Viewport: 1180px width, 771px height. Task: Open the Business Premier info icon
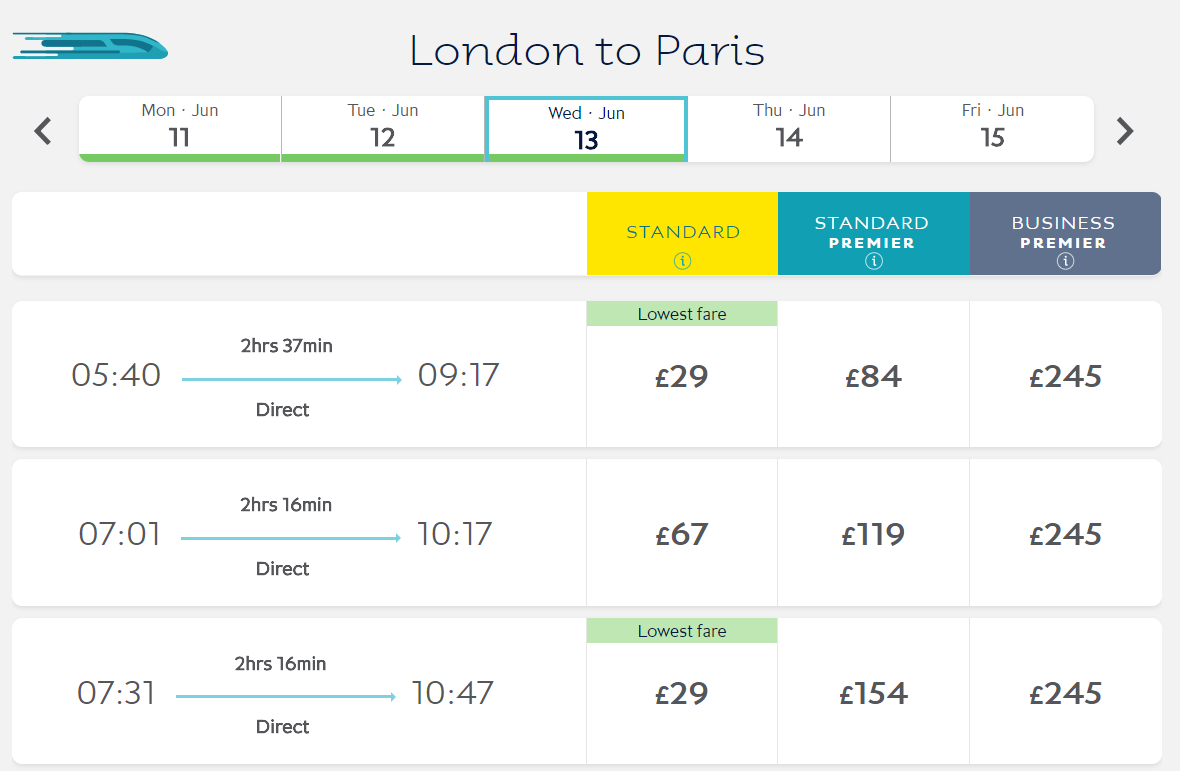[1066, 260]
